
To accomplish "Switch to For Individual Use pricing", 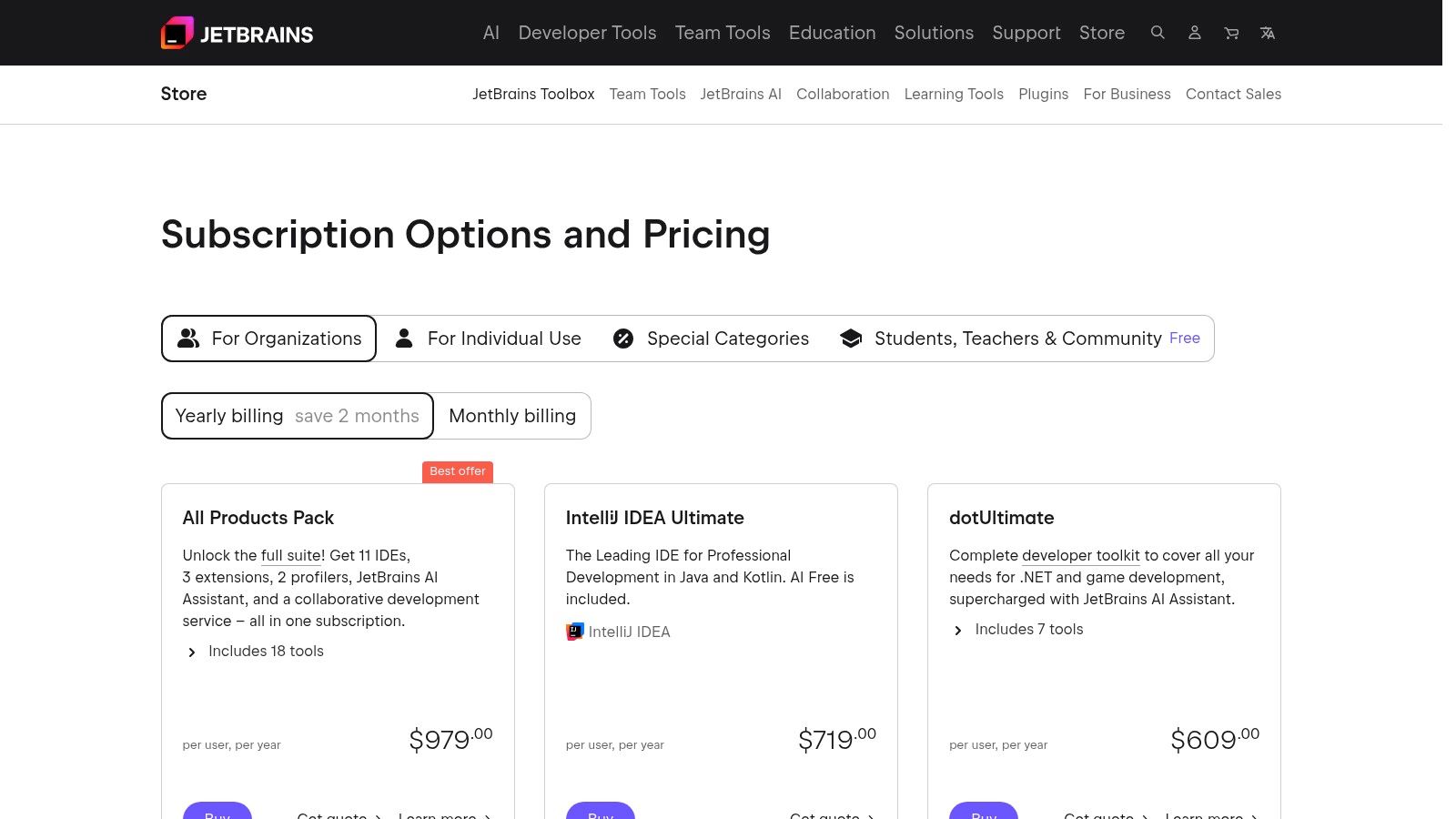I will [x=489, y=338].
